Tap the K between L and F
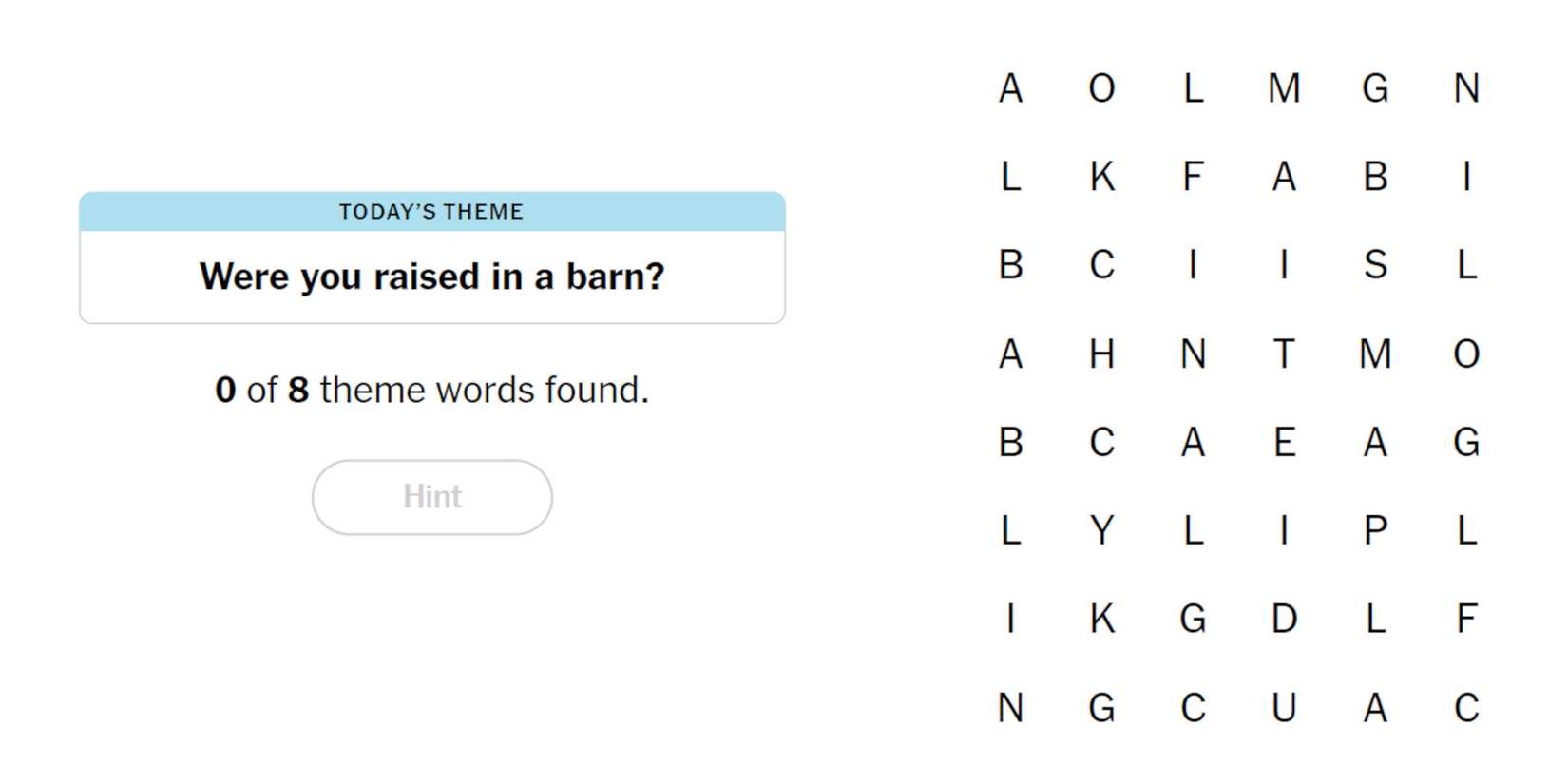 click(x=1101, y=176)
